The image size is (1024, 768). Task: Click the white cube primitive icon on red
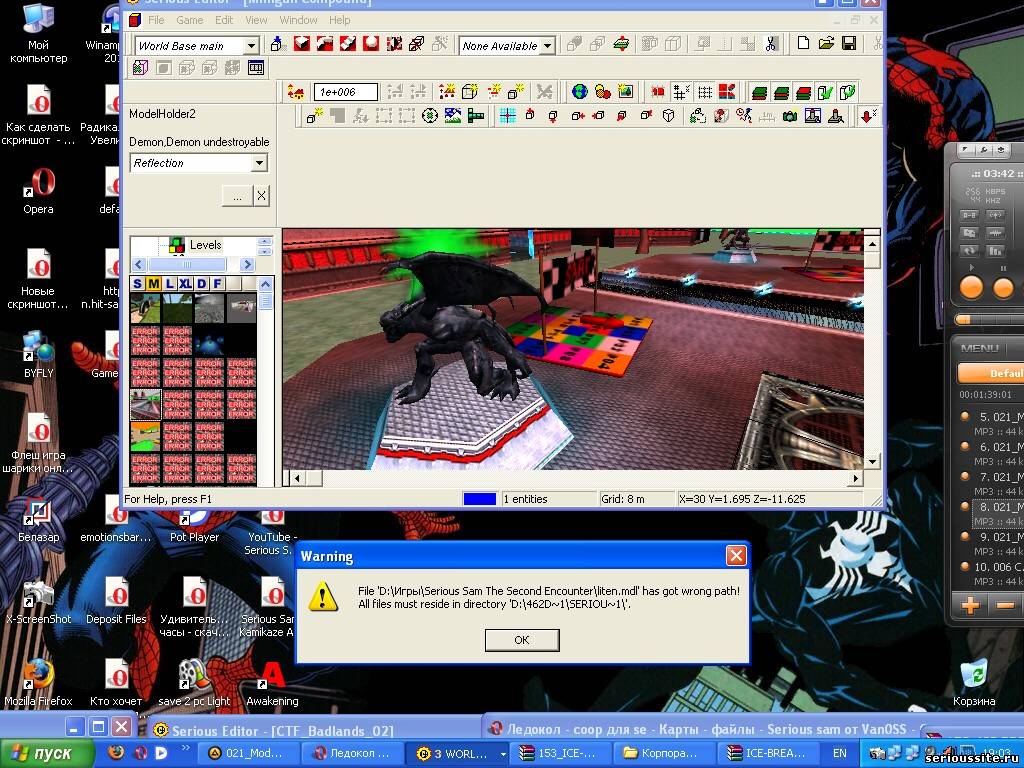click(302, 44)
